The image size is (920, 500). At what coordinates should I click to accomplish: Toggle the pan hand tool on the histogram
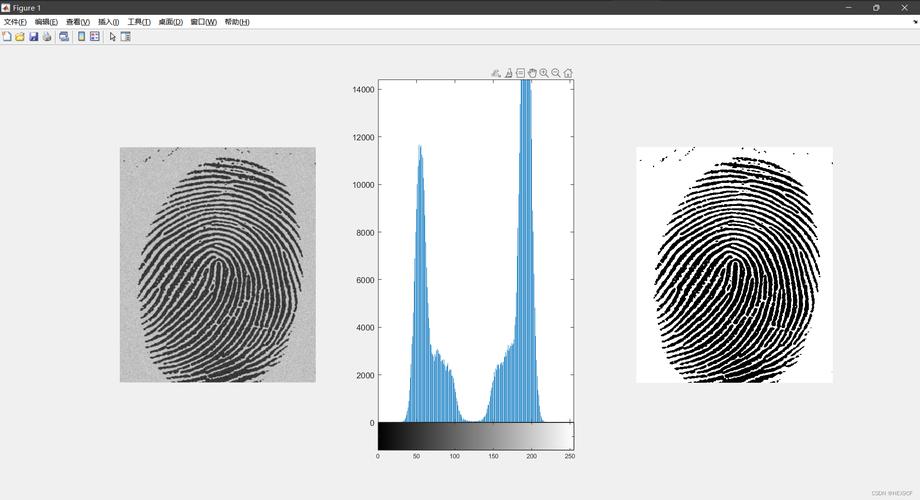point(532,73)
